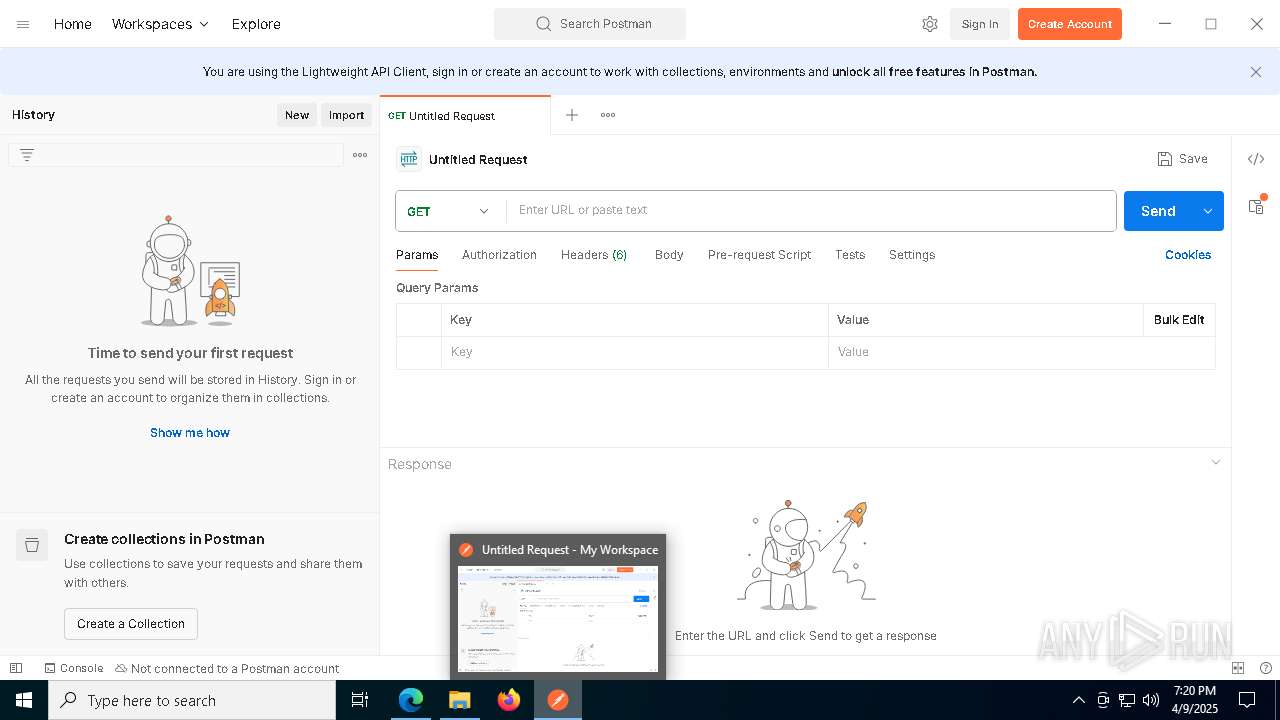
Task: Open the Body tab
Action: point(669,255)
